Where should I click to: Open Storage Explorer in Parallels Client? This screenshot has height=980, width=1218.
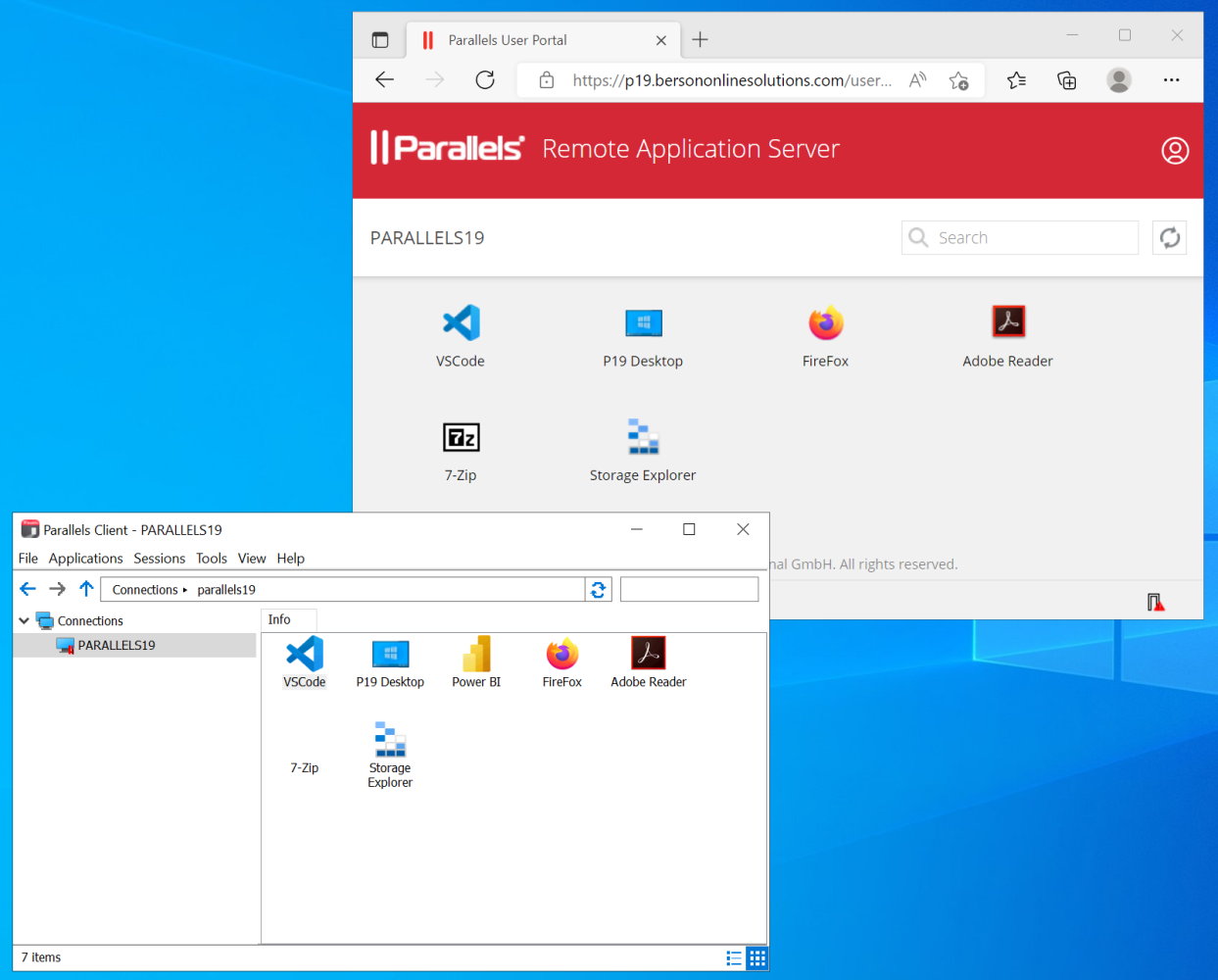pyautogui.click(x=390, y=755)
